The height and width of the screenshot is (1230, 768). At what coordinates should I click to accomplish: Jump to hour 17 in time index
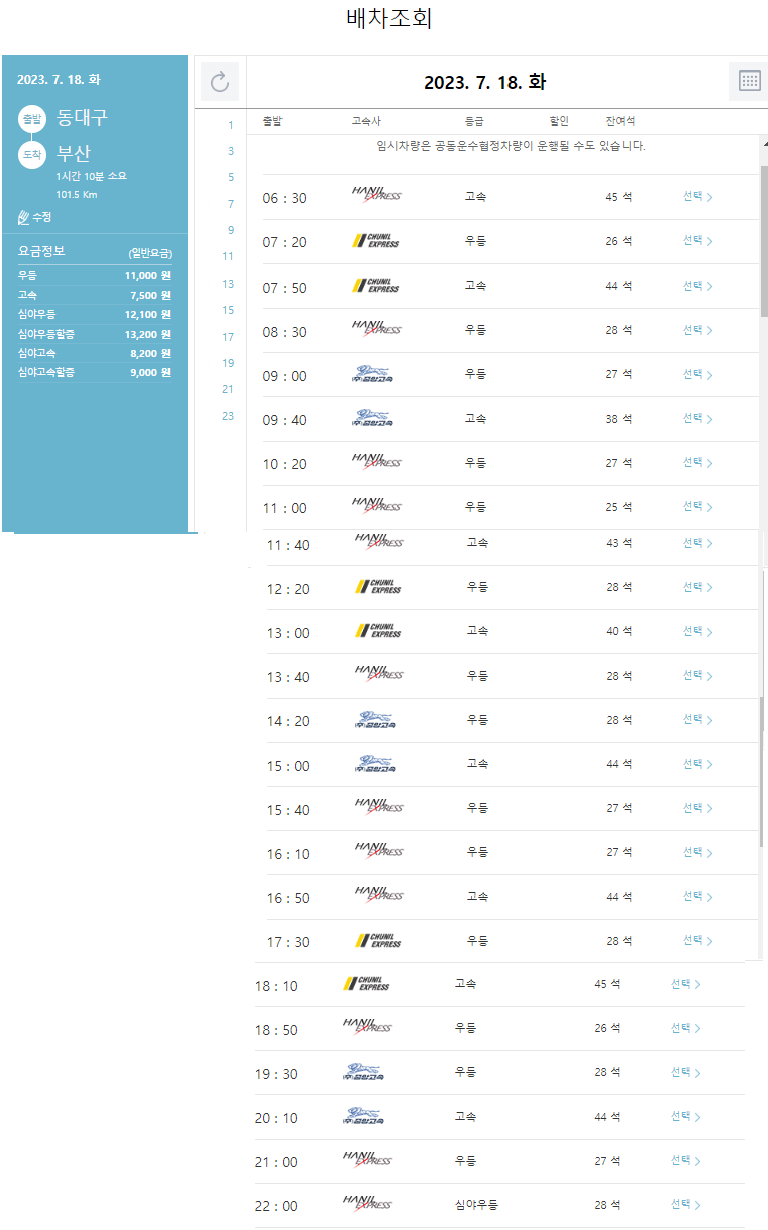point(228,337)
